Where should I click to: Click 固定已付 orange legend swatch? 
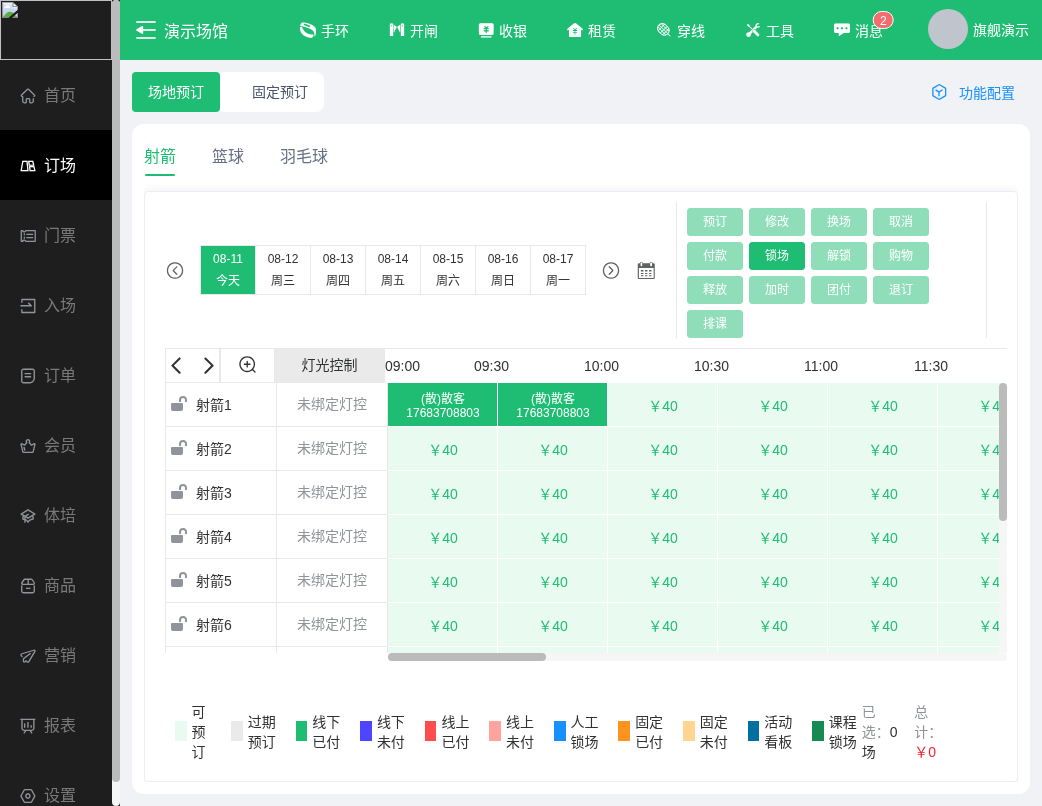[x=624, y=731]
